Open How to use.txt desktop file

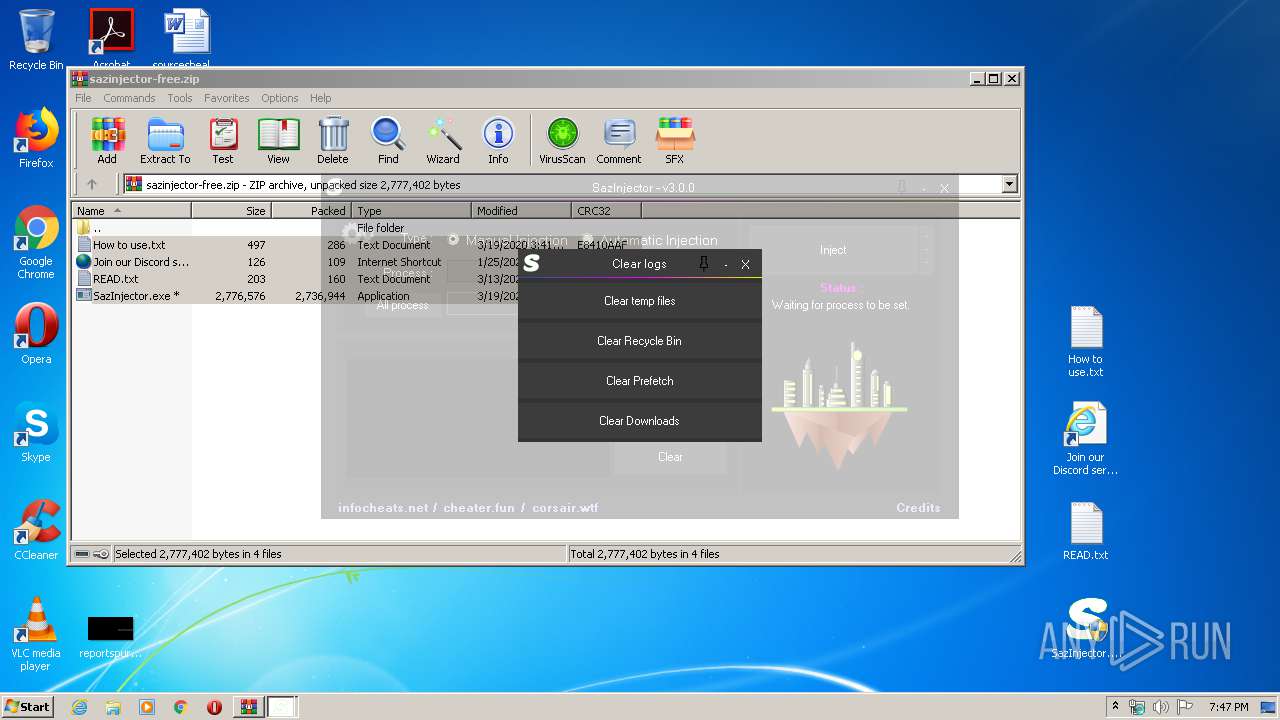[x=1085, y=342]
